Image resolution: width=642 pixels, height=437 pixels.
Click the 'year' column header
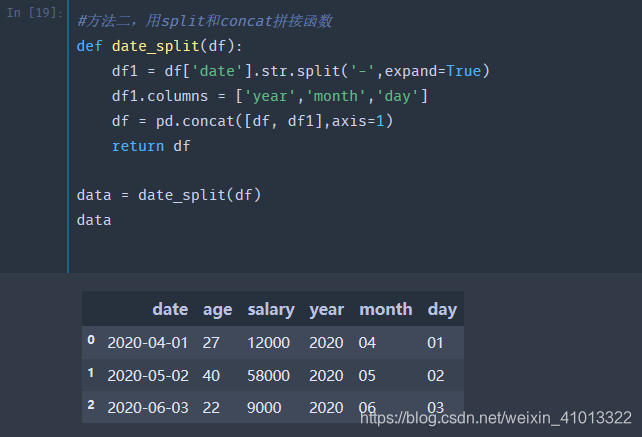coord(326,310)
